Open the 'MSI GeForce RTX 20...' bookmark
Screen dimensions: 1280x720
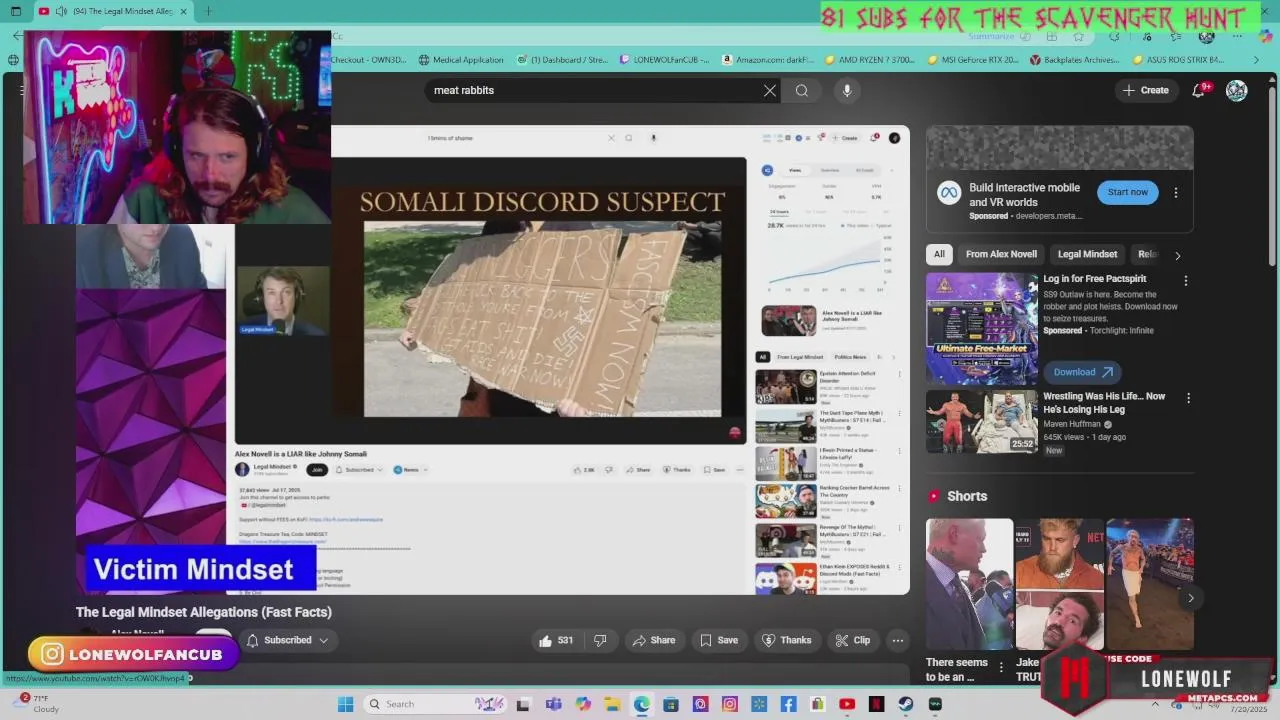pos(973,60)
